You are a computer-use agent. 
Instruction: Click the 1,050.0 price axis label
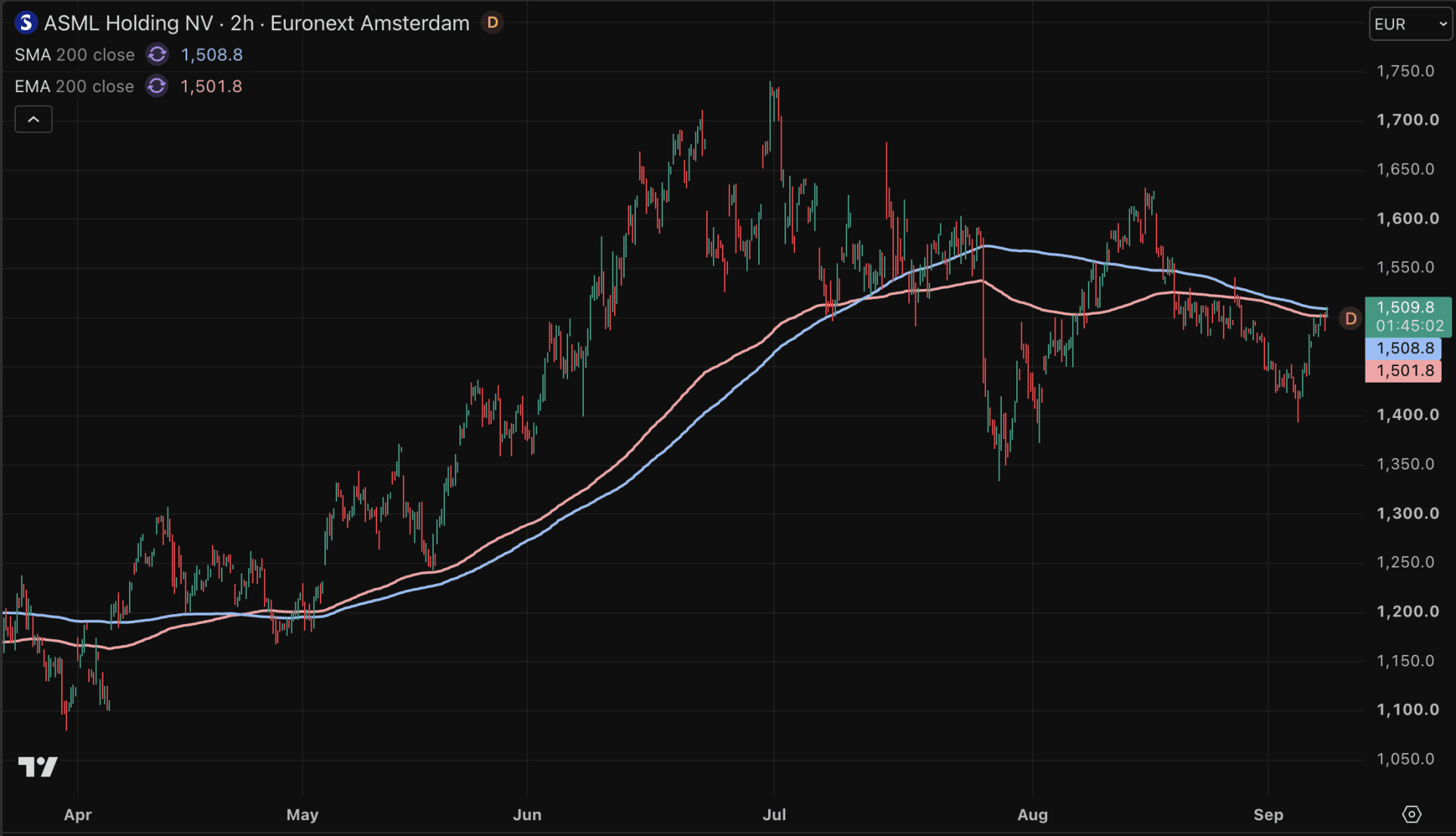(1405, 759)
